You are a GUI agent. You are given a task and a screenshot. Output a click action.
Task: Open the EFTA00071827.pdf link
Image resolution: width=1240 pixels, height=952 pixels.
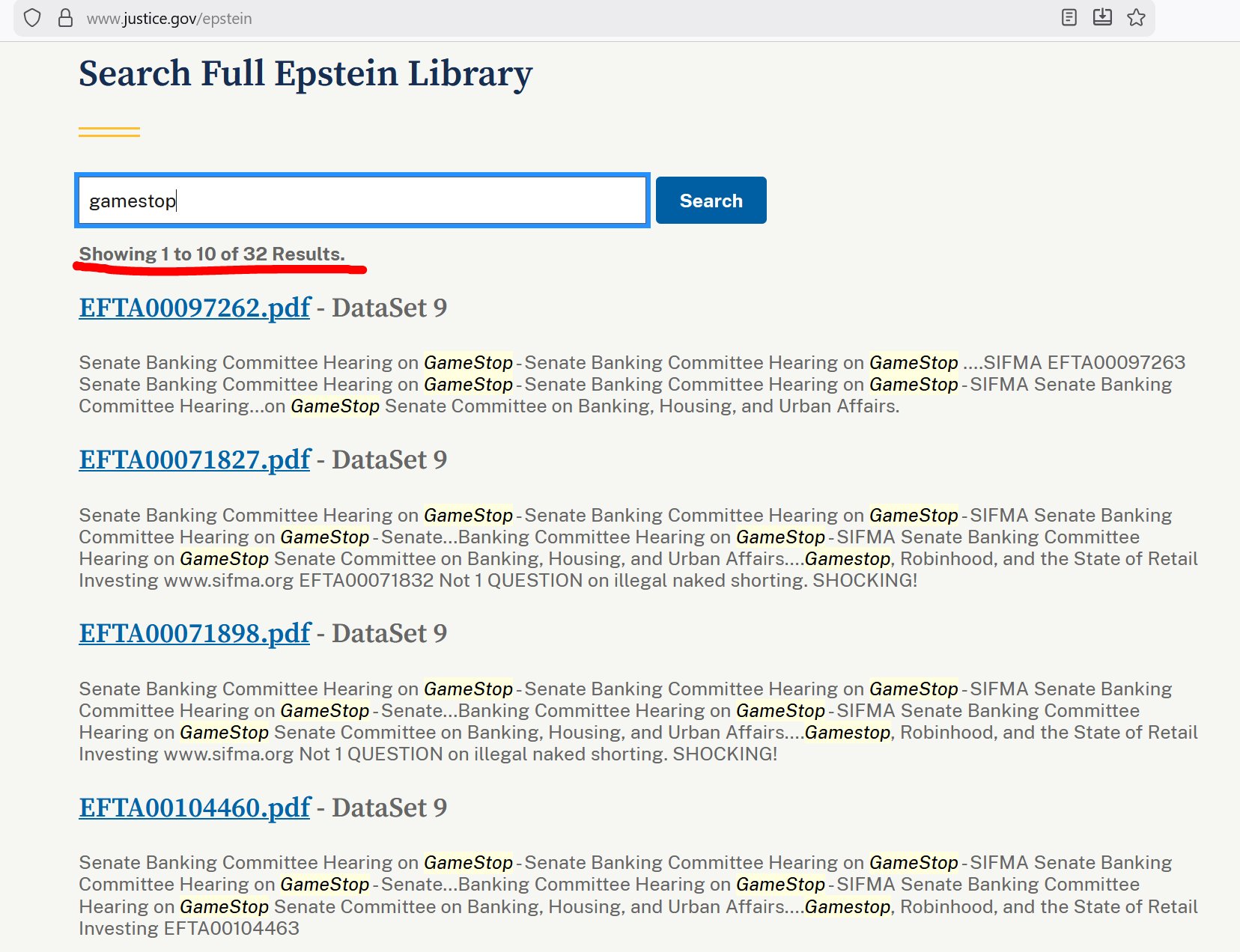coord(195,460)
